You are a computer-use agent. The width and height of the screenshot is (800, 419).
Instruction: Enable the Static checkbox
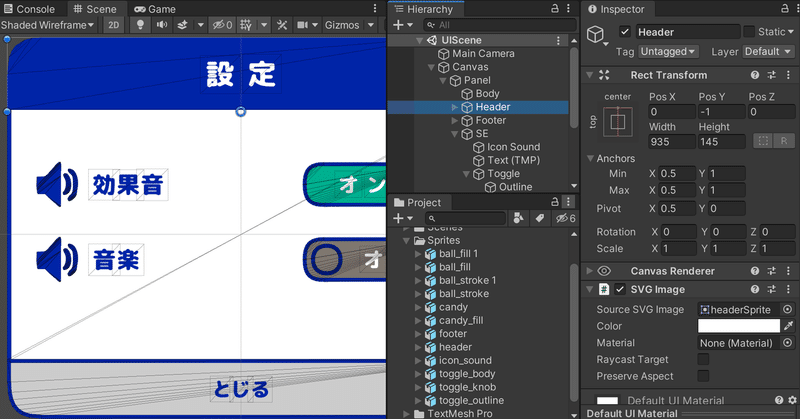click(x=749, y=32)
